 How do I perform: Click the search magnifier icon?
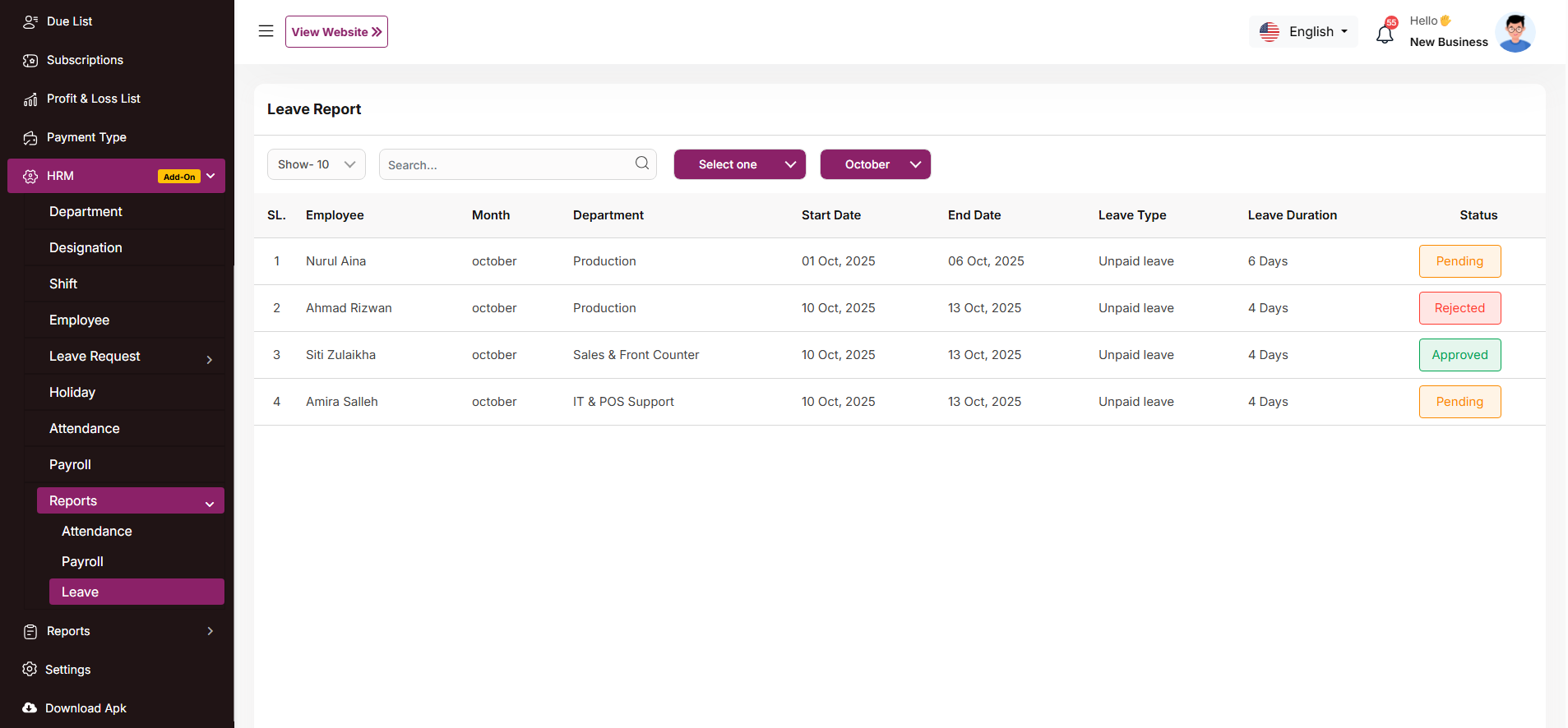[x=641, y=164]
